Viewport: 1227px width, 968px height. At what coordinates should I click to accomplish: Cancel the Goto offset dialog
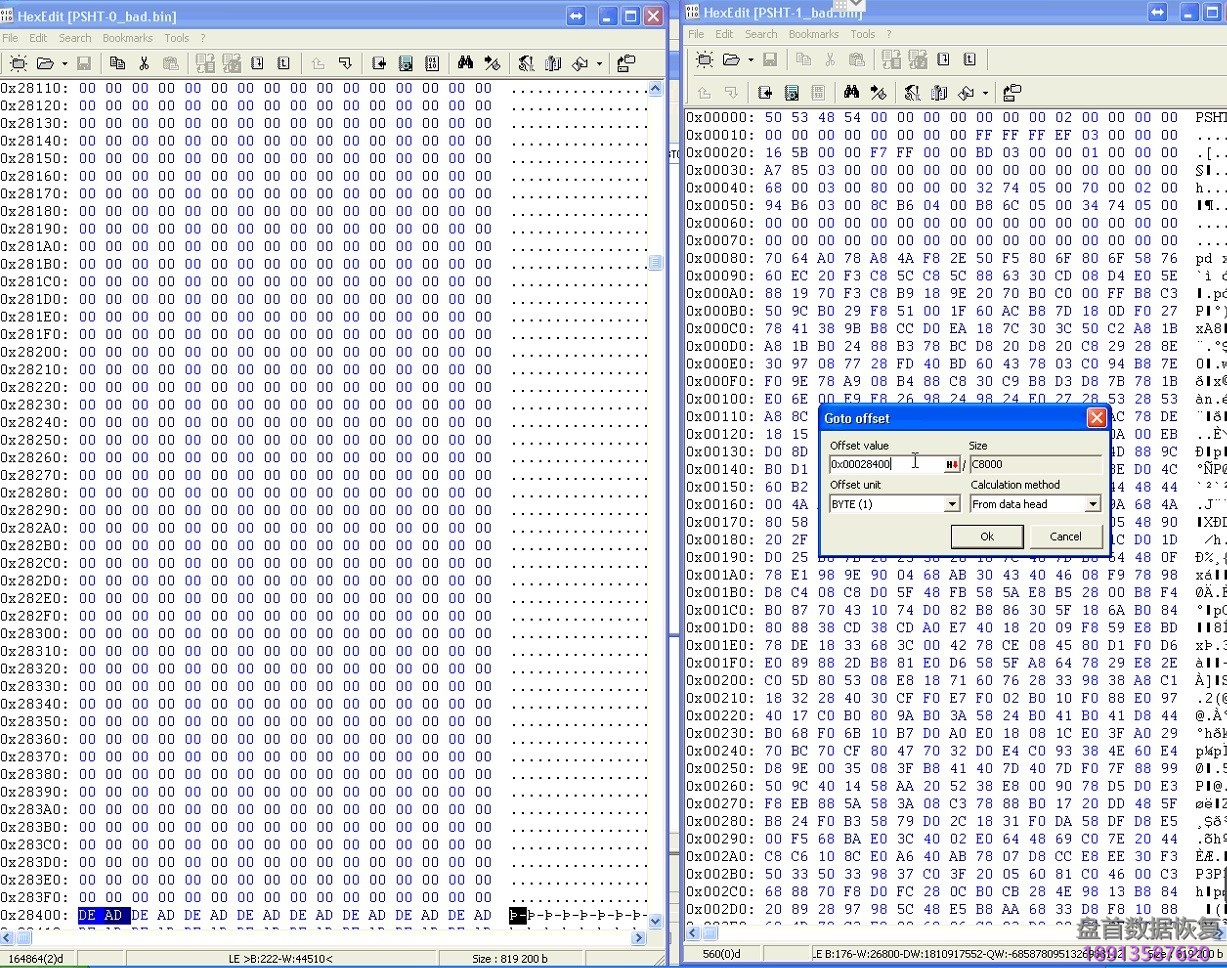[x=1066, y=536]
